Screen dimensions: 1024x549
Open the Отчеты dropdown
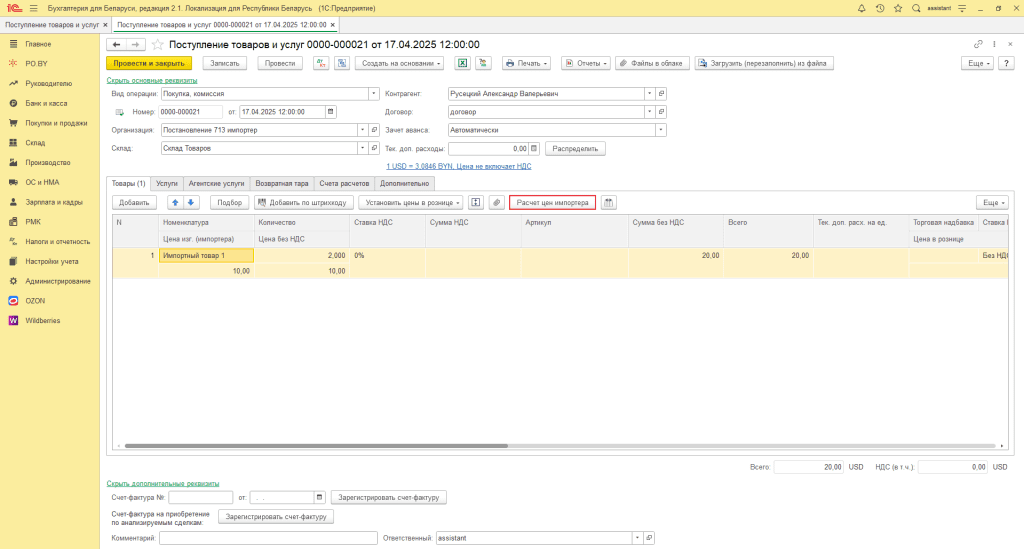[586, 63]
